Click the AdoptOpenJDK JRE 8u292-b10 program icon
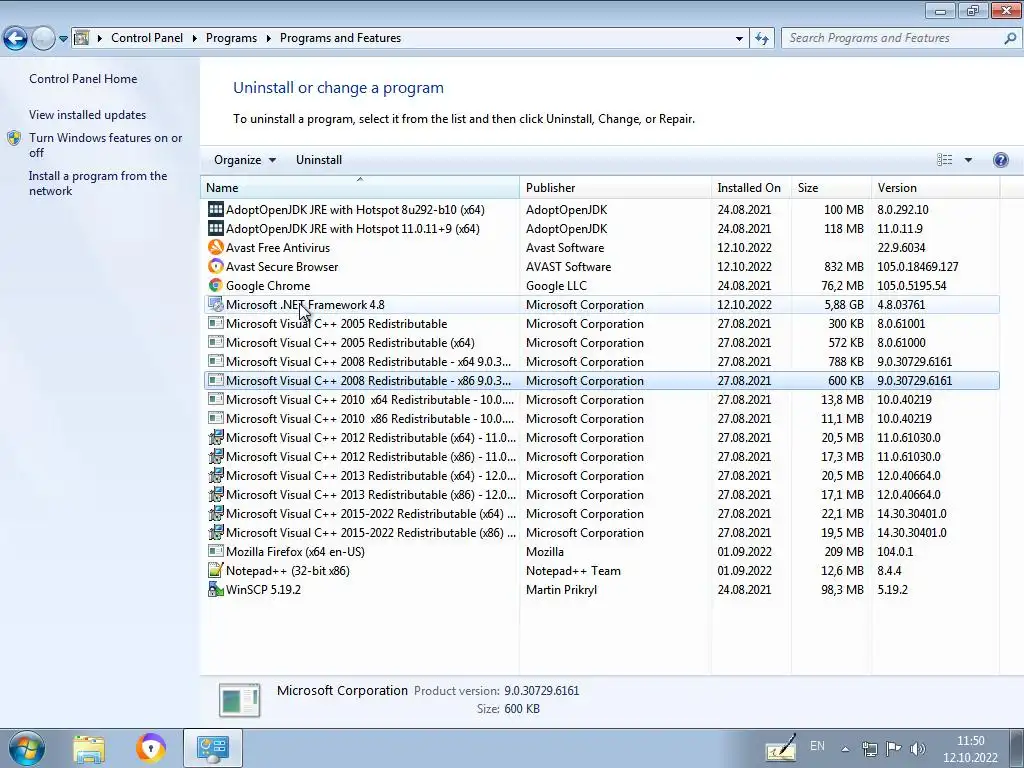The width and height of the screenshot is (1024, 768). point(216,210)
